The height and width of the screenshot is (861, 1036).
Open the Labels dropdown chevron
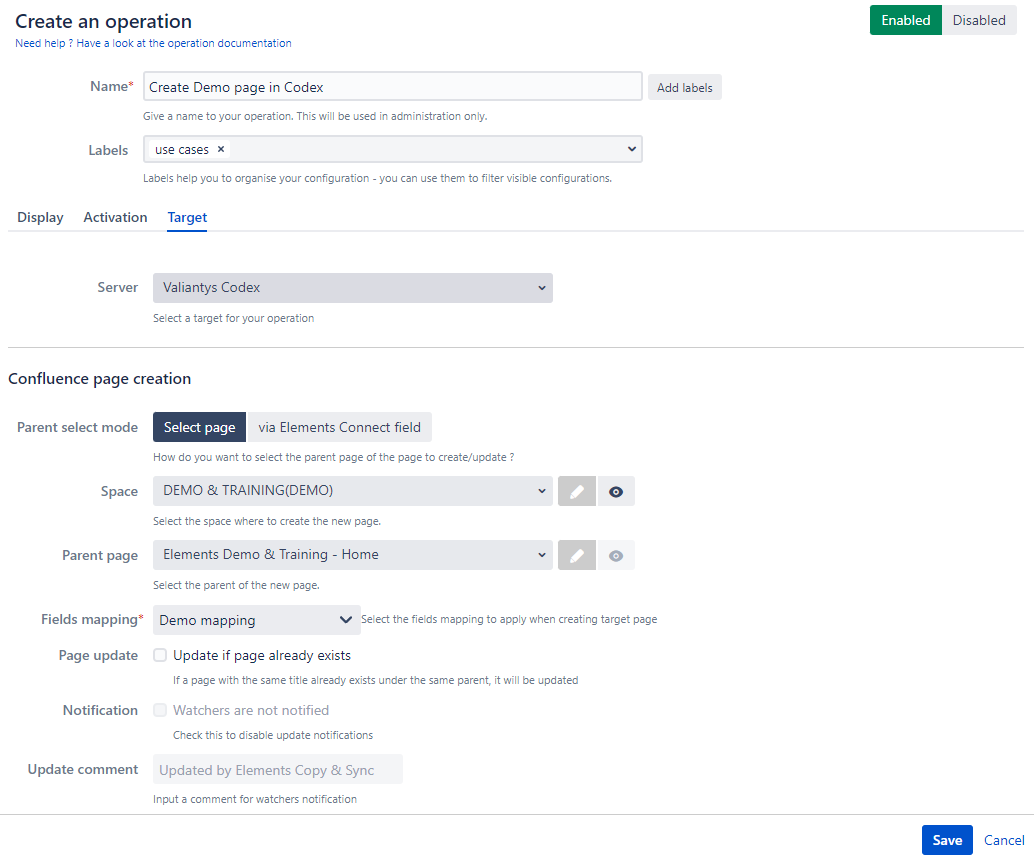(631, 148)
